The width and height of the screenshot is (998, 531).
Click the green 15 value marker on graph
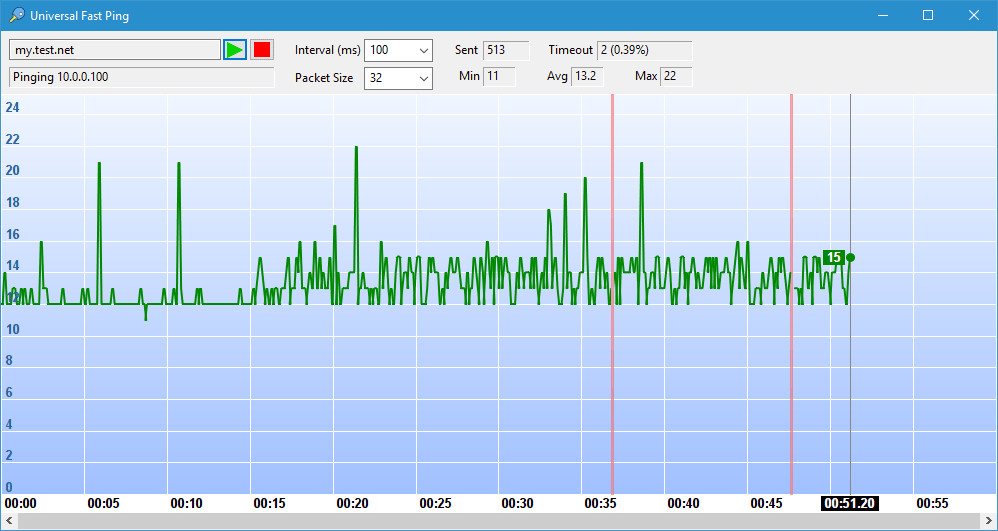tap(833, 257)
